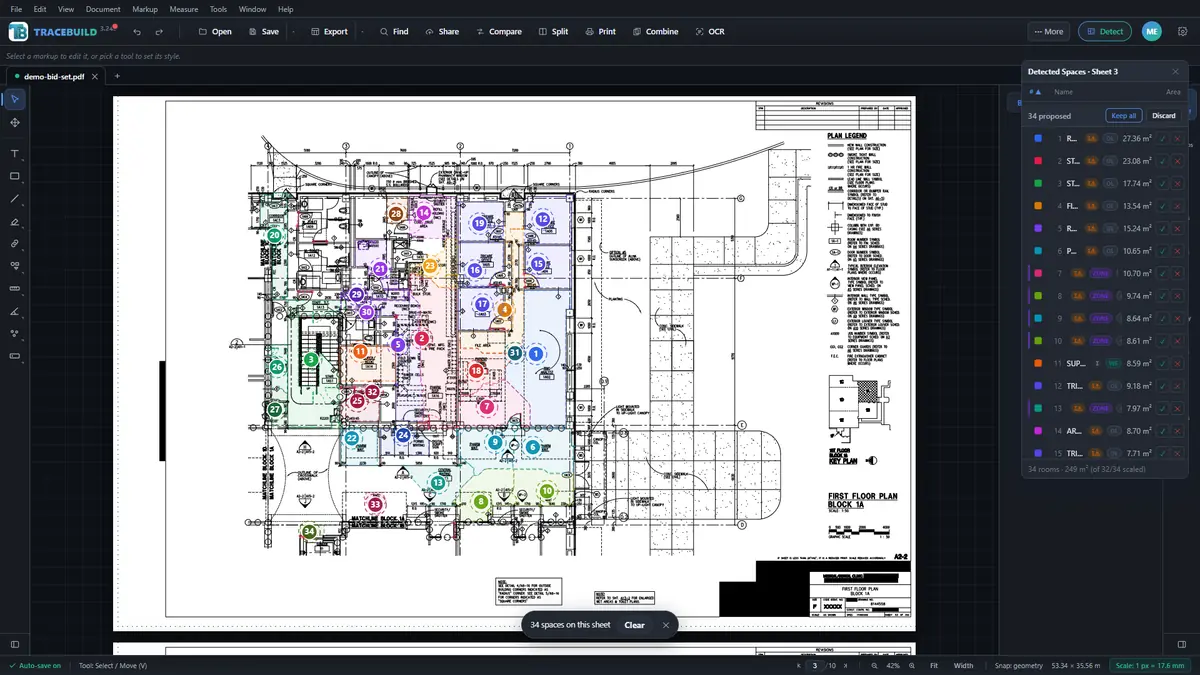
Task: Add a new document tab
Action: click(117, 76)
